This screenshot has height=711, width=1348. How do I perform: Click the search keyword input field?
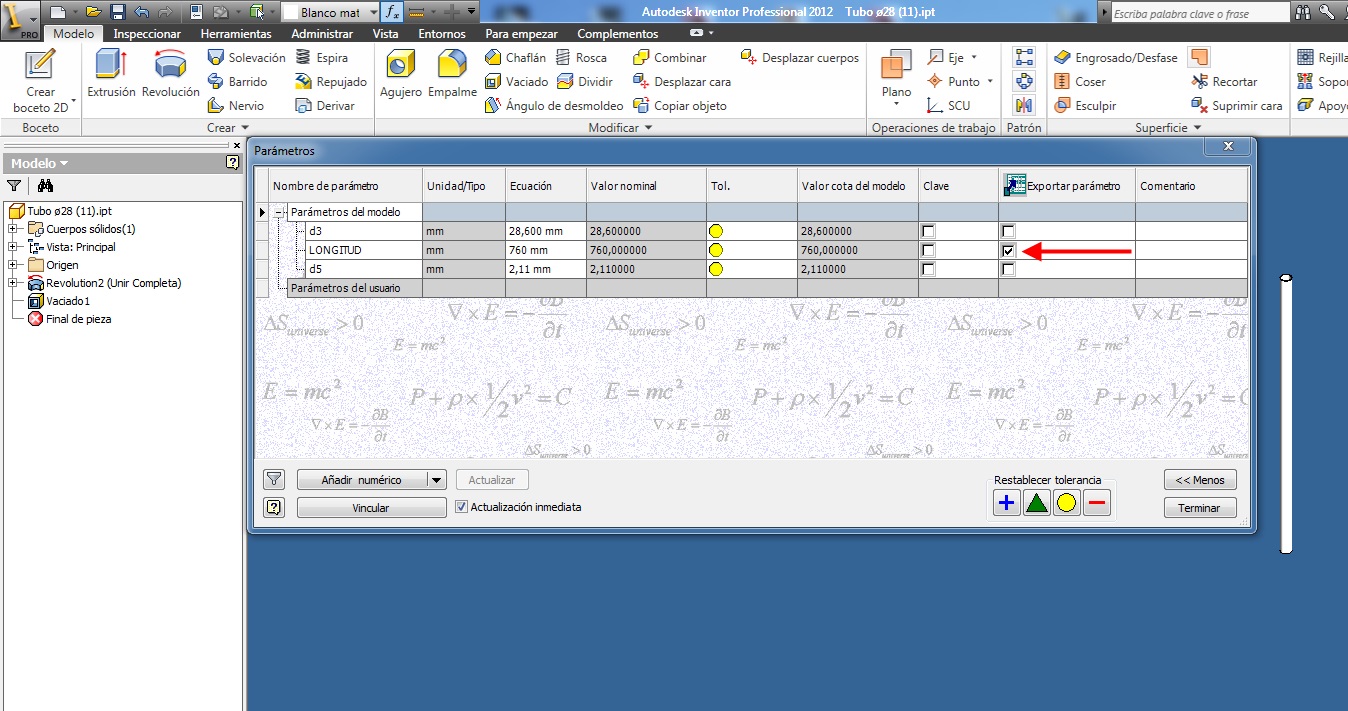tap(1200, 13)
